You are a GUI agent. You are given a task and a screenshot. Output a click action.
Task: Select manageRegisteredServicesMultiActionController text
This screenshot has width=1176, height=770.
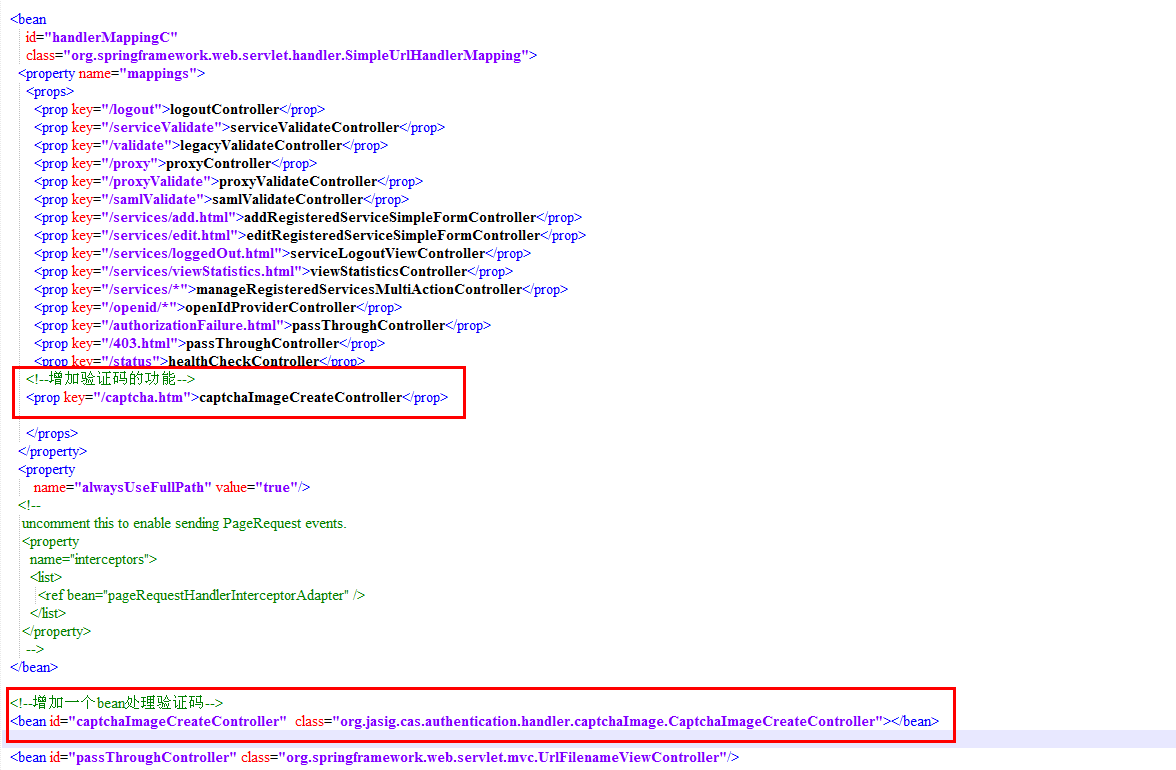pos(359,289)
